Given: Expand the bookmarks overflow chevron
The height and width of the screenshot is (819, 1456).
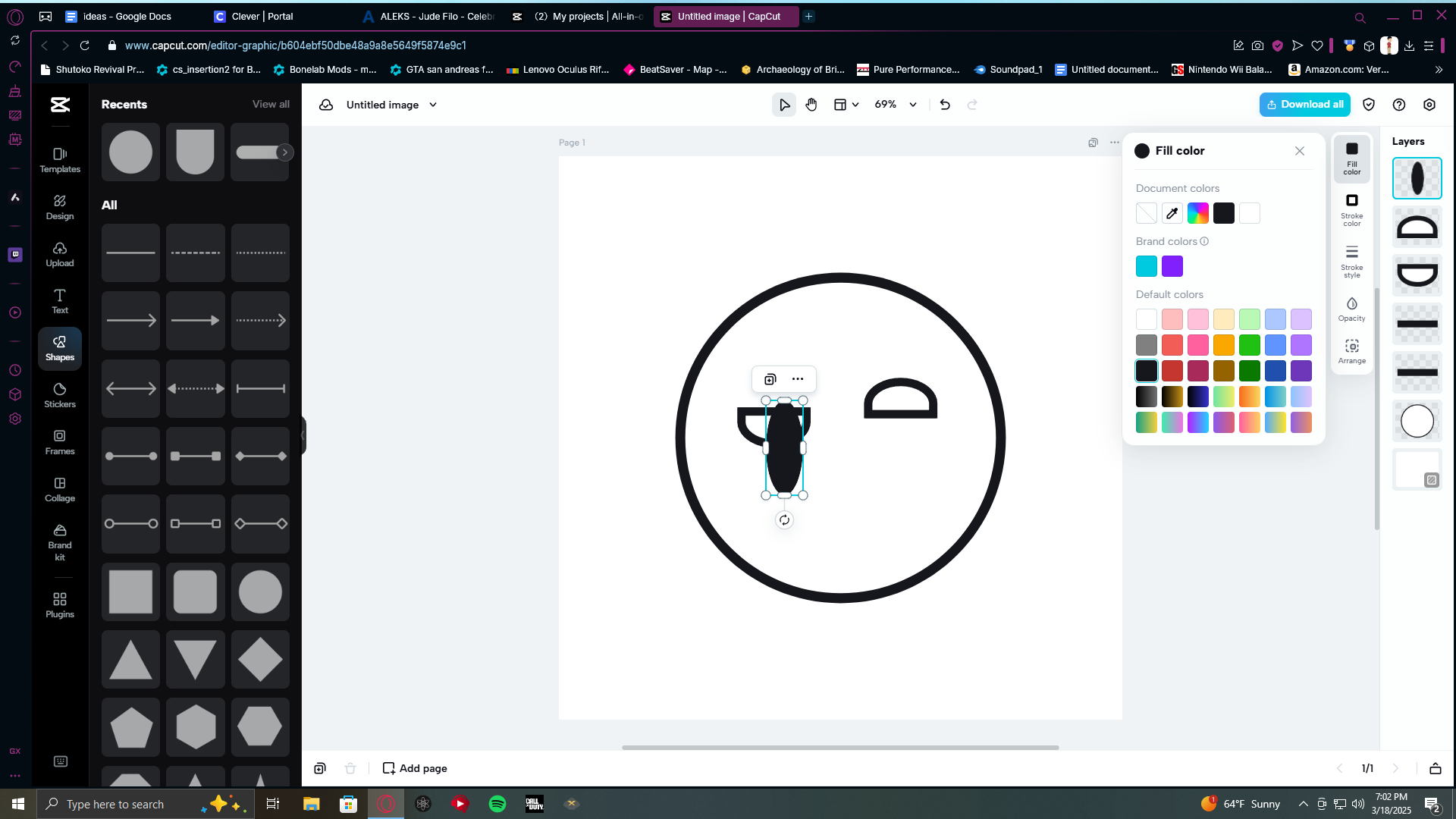Looking at the screenshot, I should coord(1439,69).
